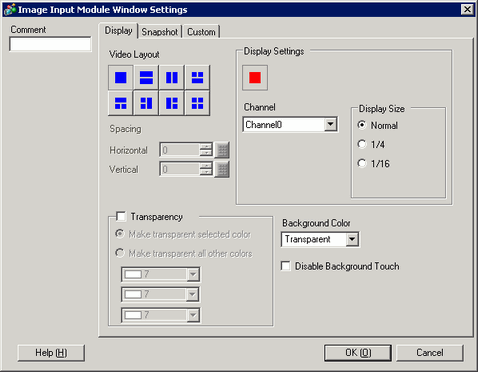Choose Make transparent selected color option
This screenshot has height=372, width=478.
pos(120,234)
